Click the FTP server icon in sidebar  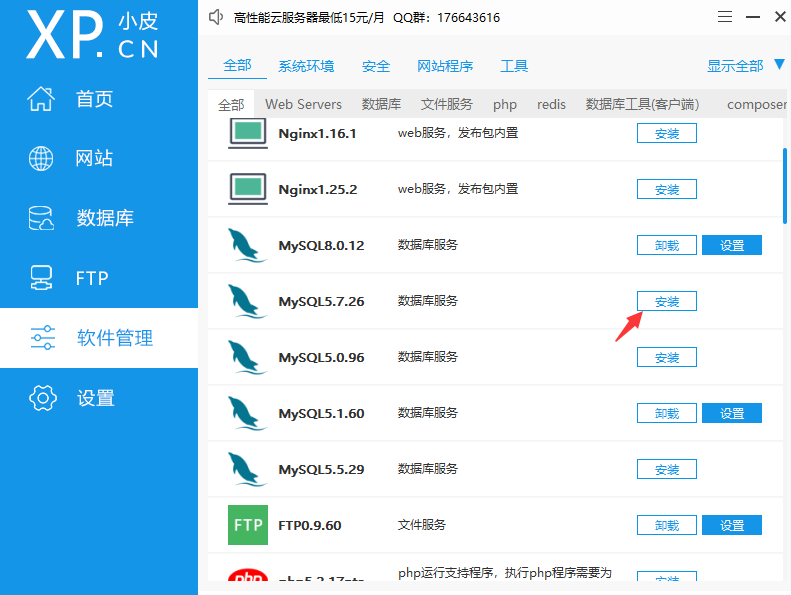pyautogui.click(x=41, y=278)
